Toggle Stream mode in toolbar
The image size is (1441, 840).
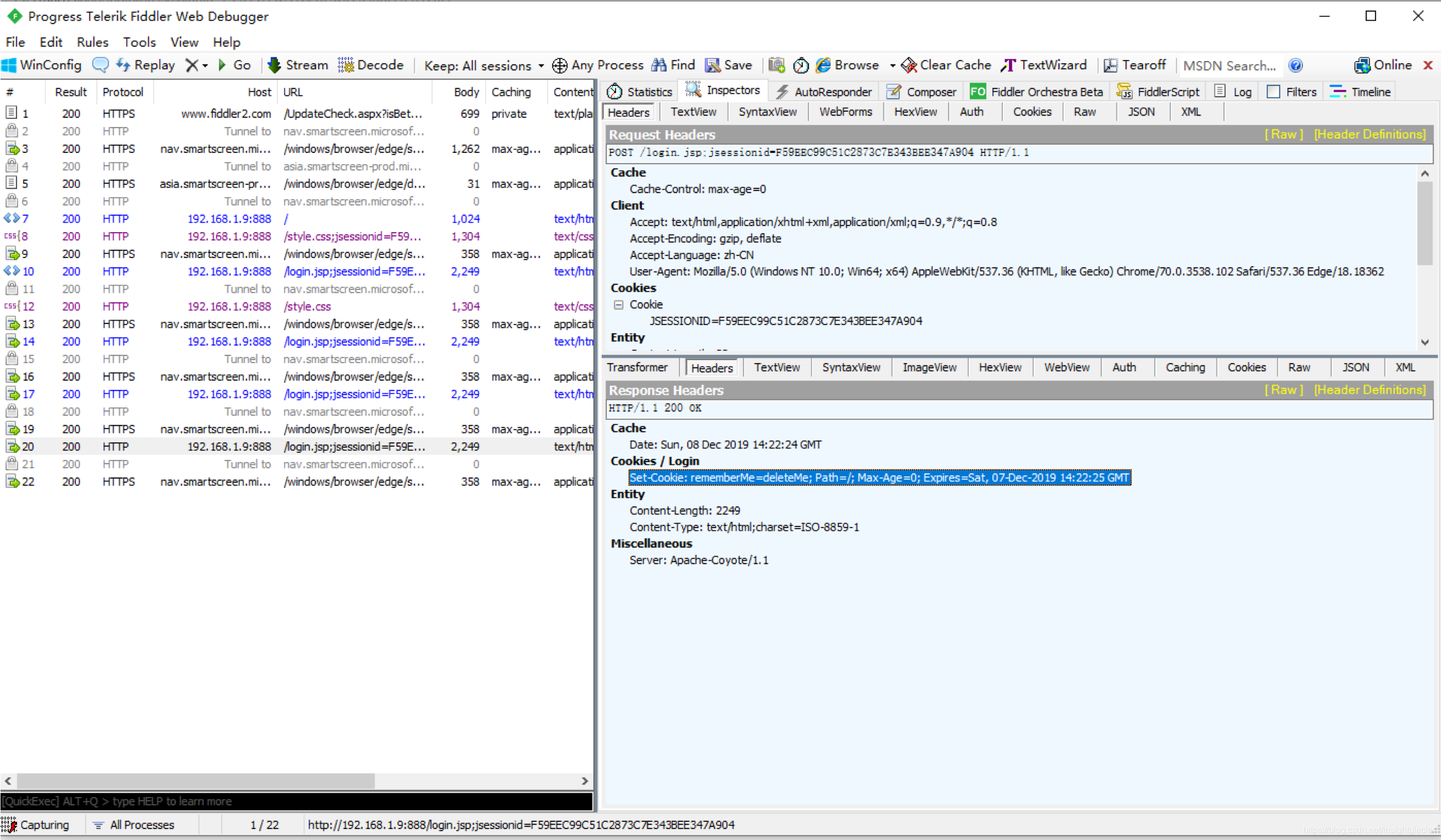pos(298,65)
